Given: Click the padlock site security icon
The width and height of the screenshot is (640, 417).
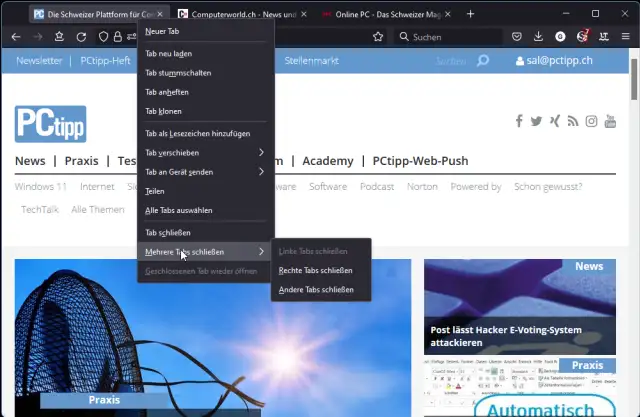Looking at the screenshot, I should click(x=118, y=37).
